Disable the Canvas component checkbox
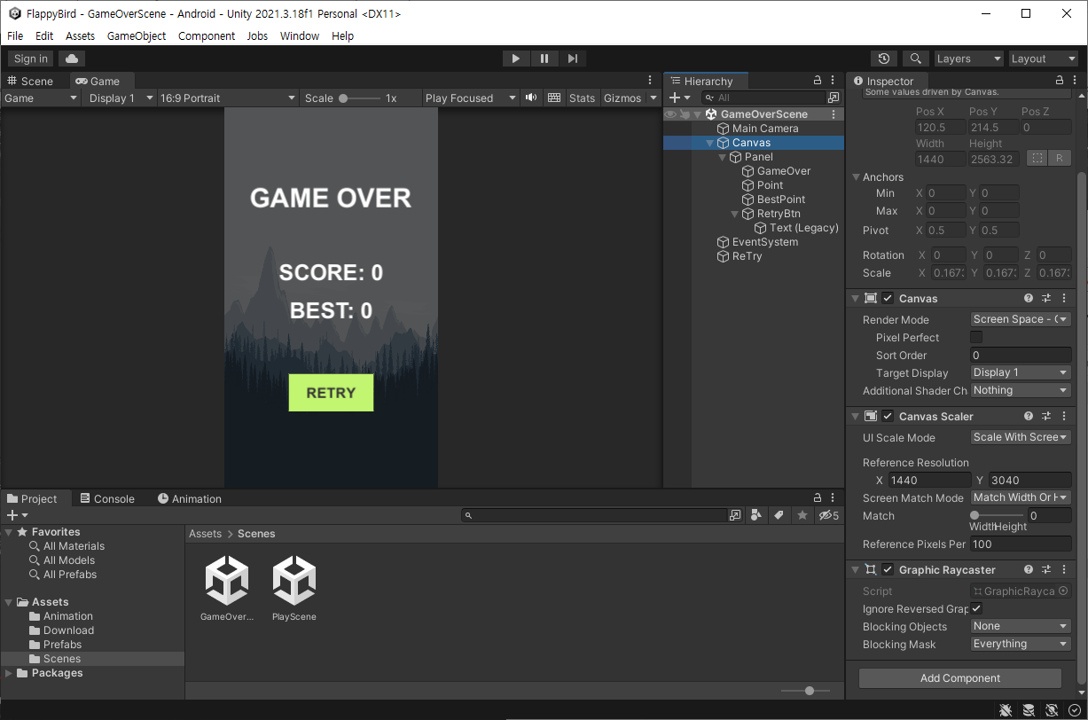 (x=887, y=298)
